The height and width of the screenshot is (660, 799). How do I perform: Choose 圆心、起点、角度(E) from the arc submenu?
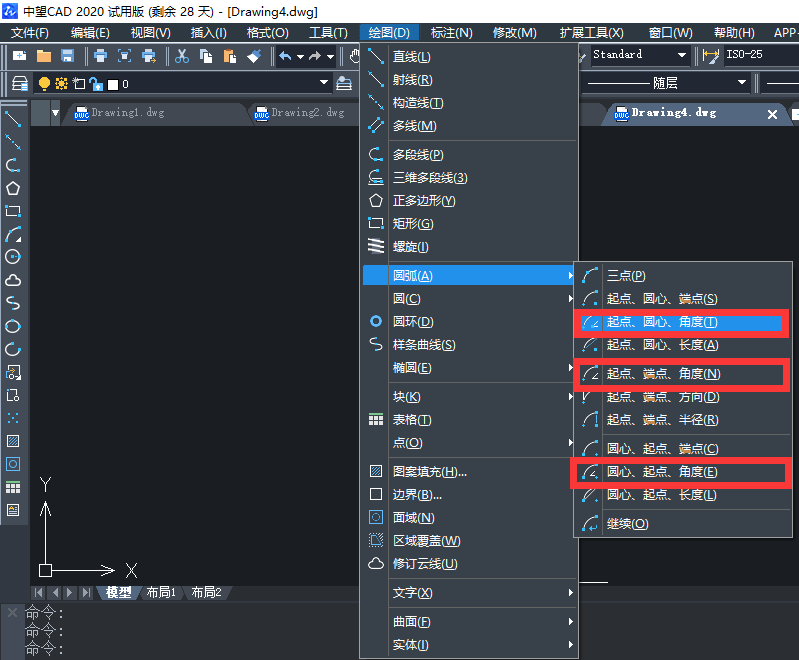(661, 472)
